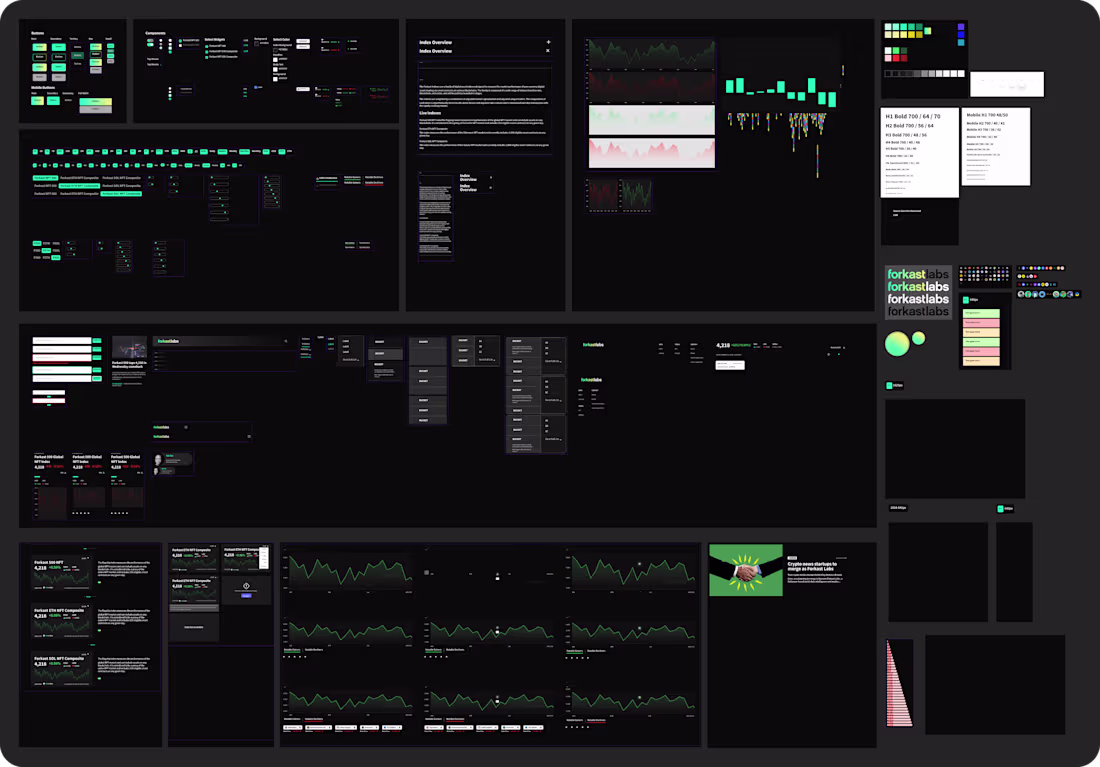Screen dimensions: 1100x767
Task: Click the diamond warning icon in error card
Action: click(246, 585)
